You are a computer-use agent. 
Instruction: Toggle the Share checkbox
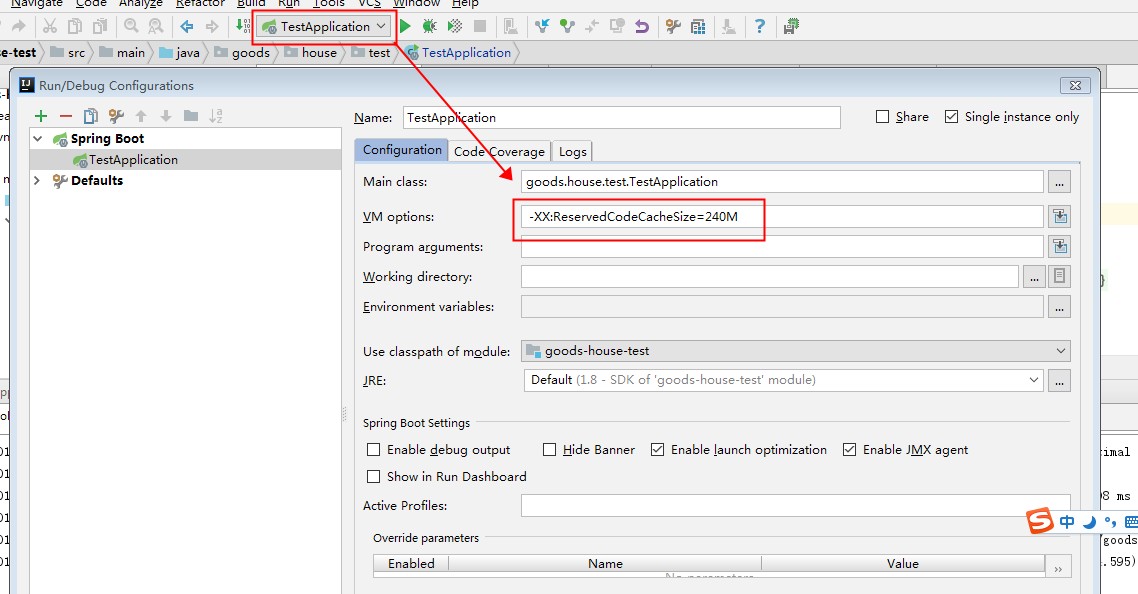(883, 117)
